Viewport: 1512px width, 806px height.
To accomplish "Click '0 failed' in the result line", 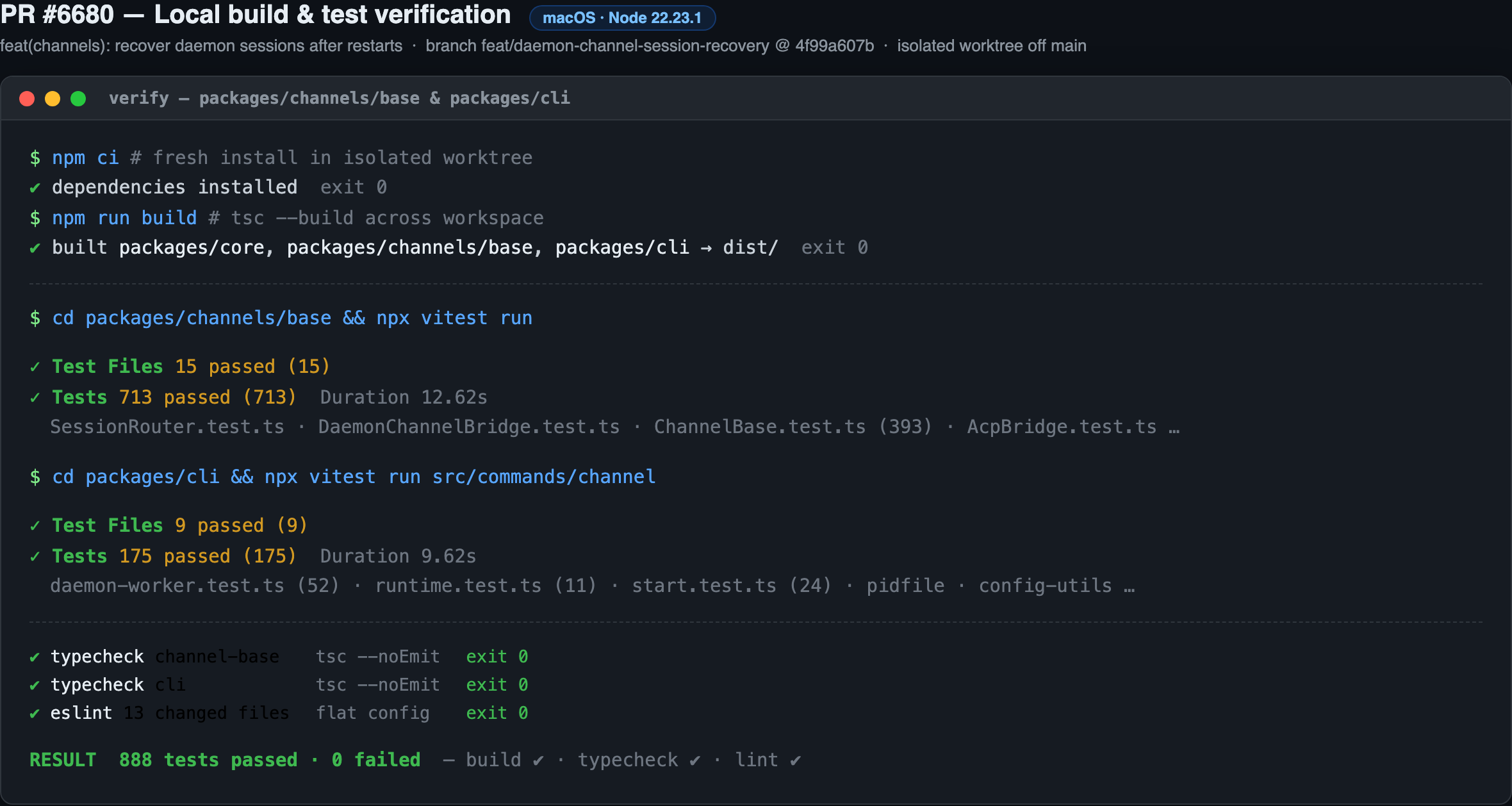I will coord(376,760).
